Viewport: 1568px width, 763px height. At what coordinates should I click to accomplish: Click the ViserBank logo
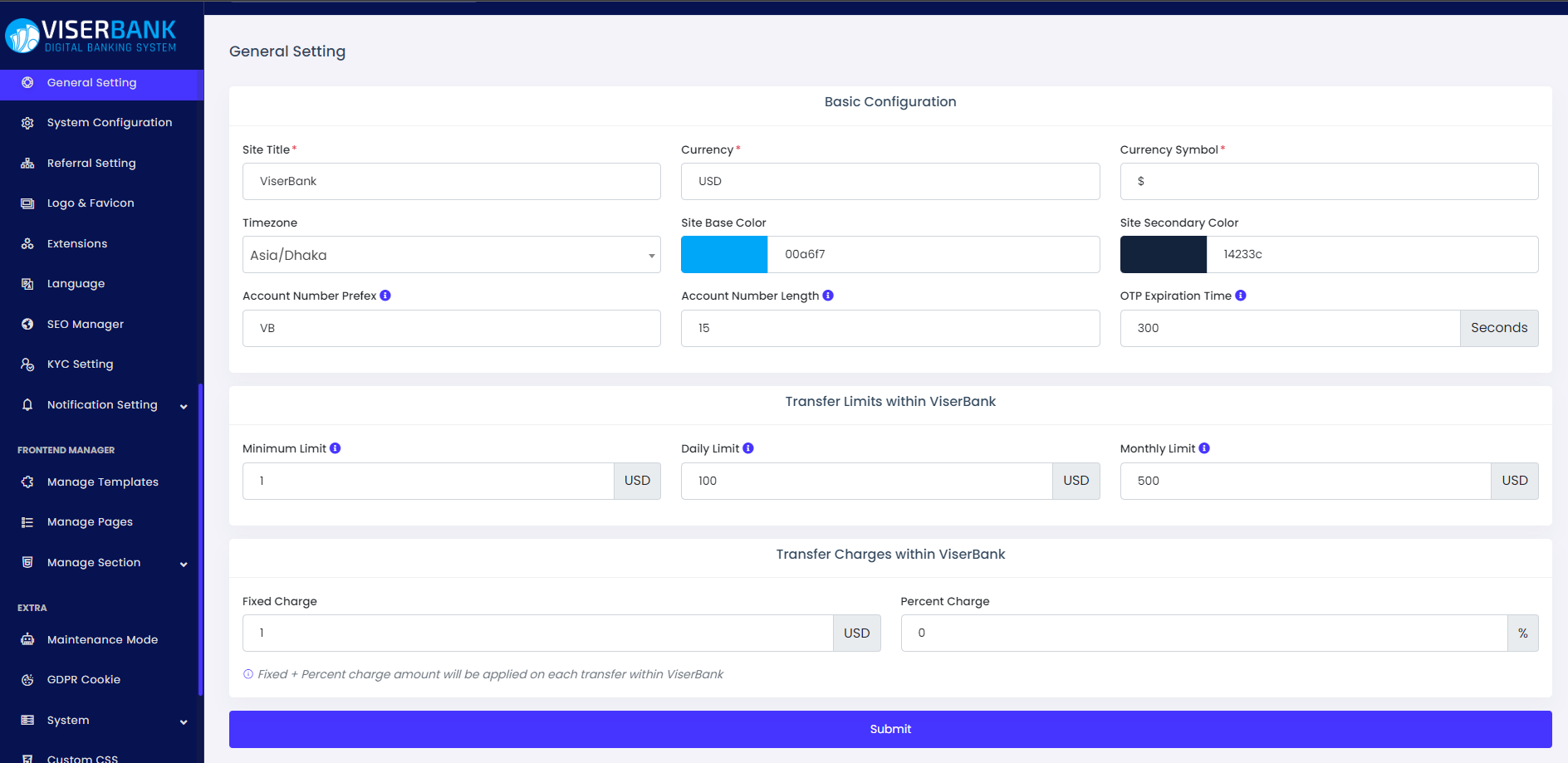[91, 36]
